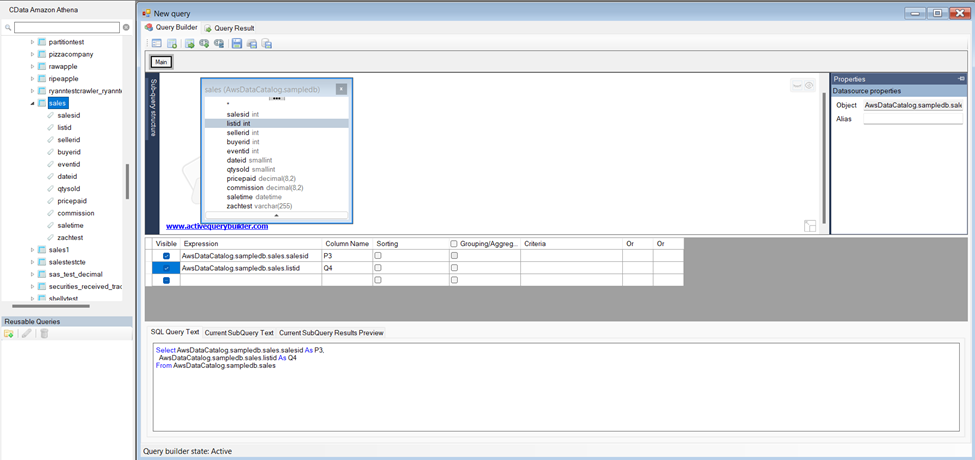This screenshot has width=975, height=460.
Task: Expand the sales1 table tree node
Action: coord(32,249)
